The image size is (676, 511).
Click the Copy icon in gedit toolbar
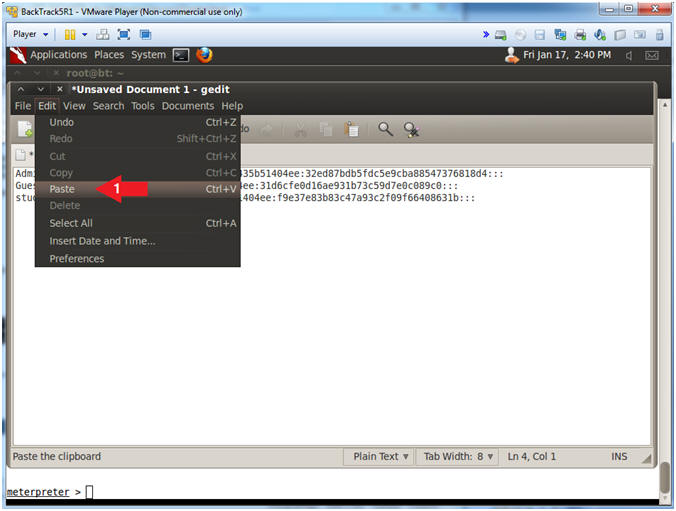(326, 129)
